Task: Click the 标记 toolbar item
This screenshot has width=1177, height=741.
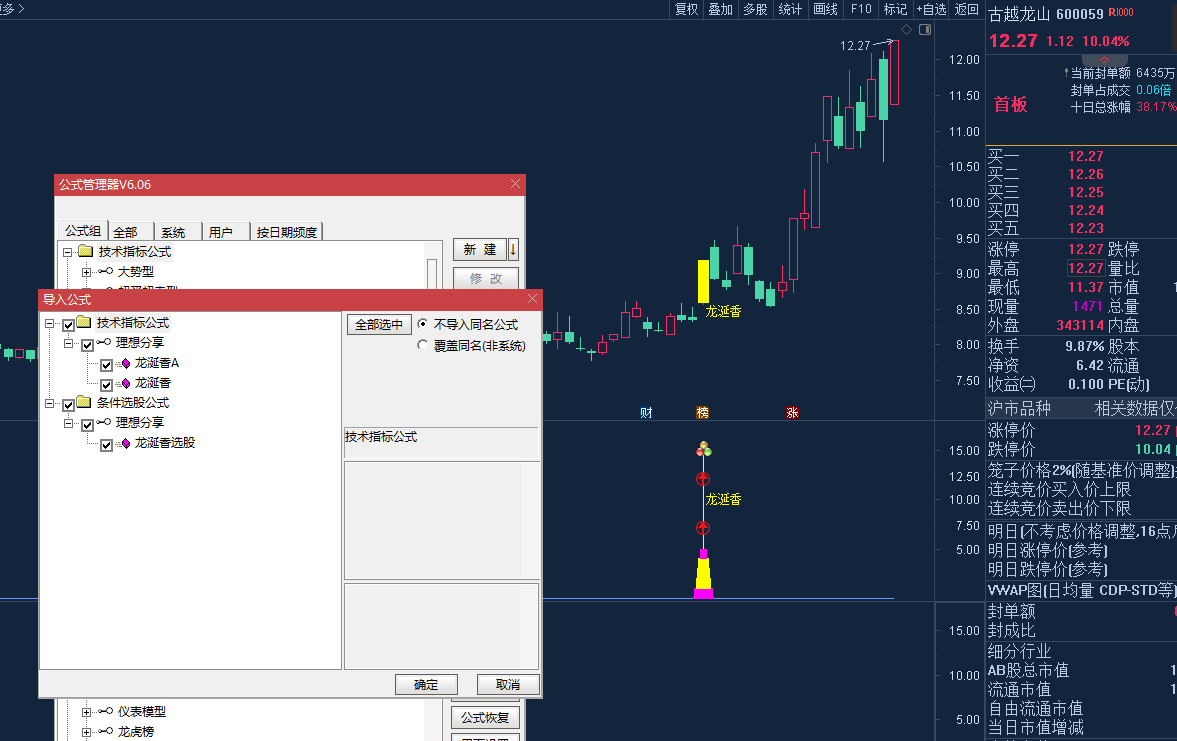Action: pyautogui.click(x=896, y=9)
